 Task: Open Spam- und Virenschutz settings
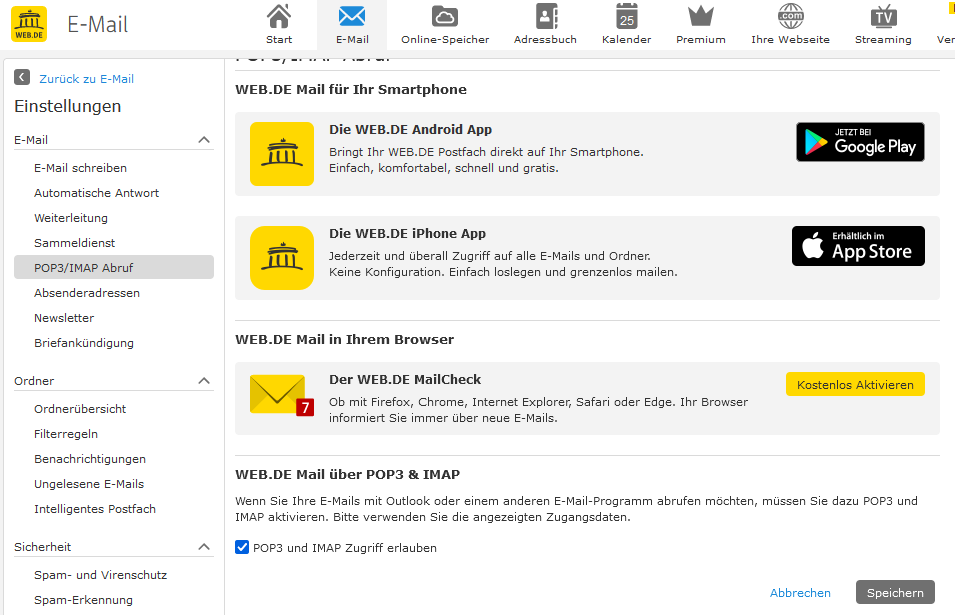[100, 575]
